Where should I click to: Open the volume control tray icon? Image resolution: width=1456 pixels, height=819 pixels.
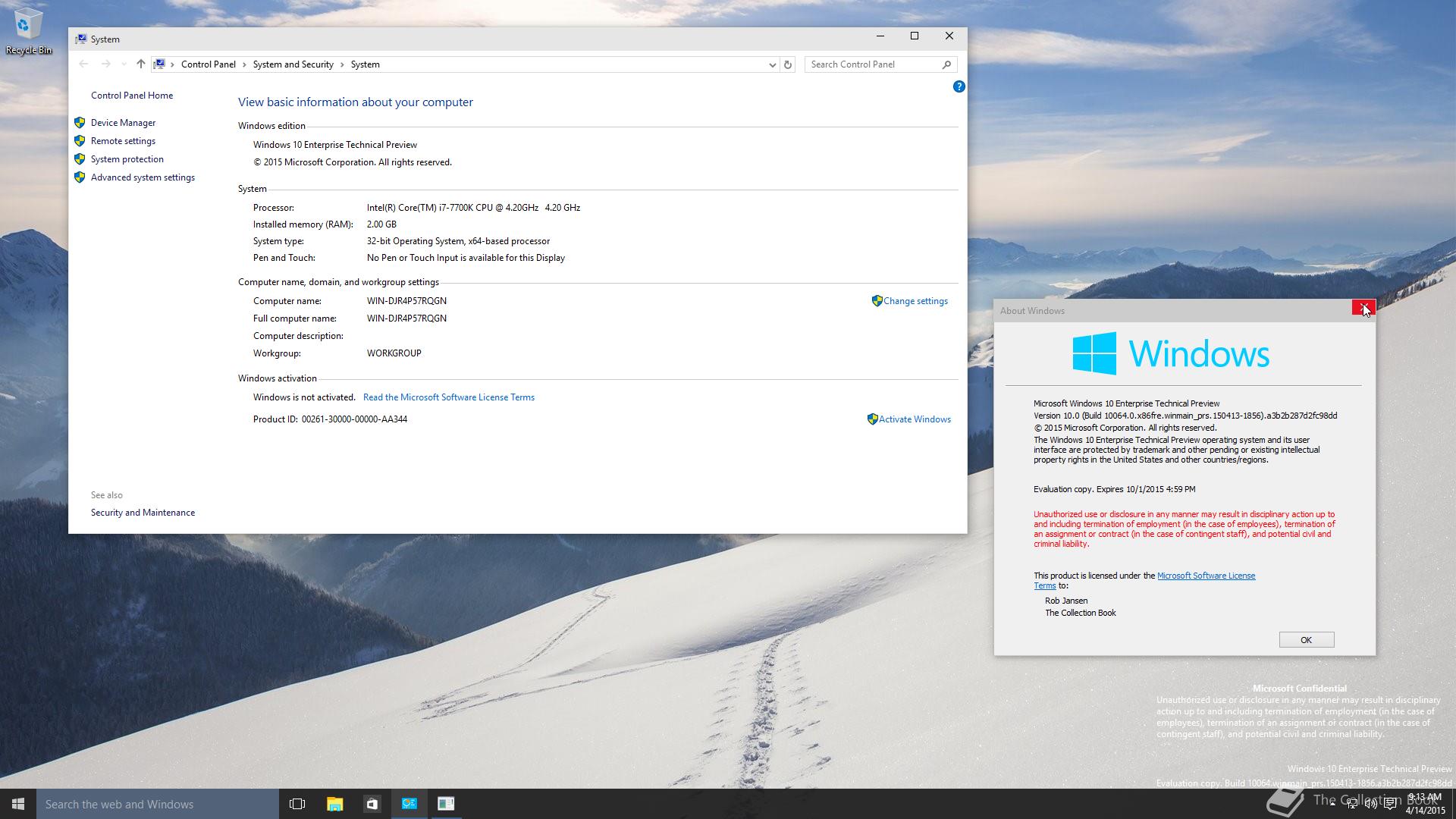[1371, 804]
